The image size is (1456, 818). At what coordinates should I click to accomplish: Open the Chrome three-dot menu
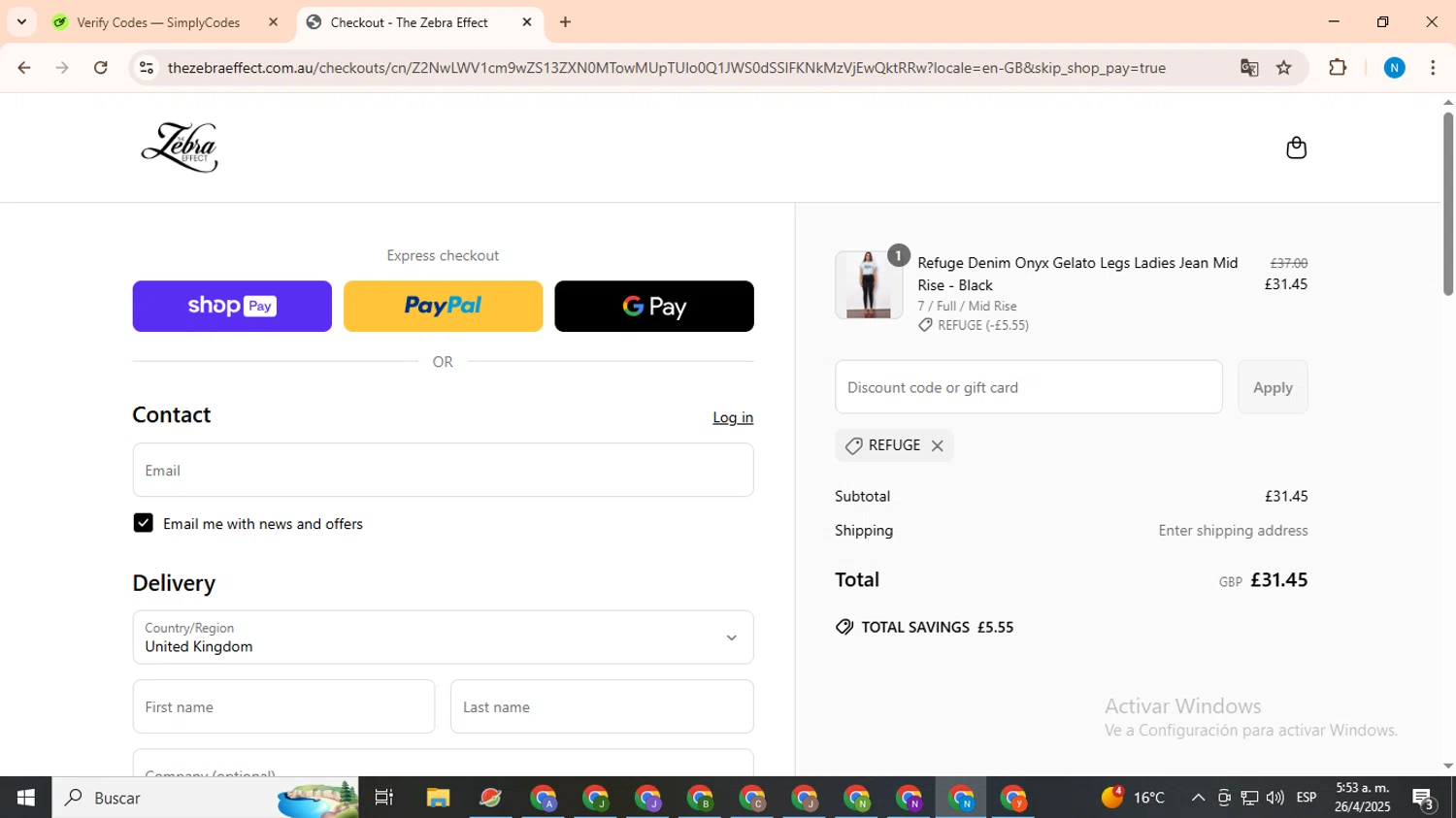tap(1433, 68)
